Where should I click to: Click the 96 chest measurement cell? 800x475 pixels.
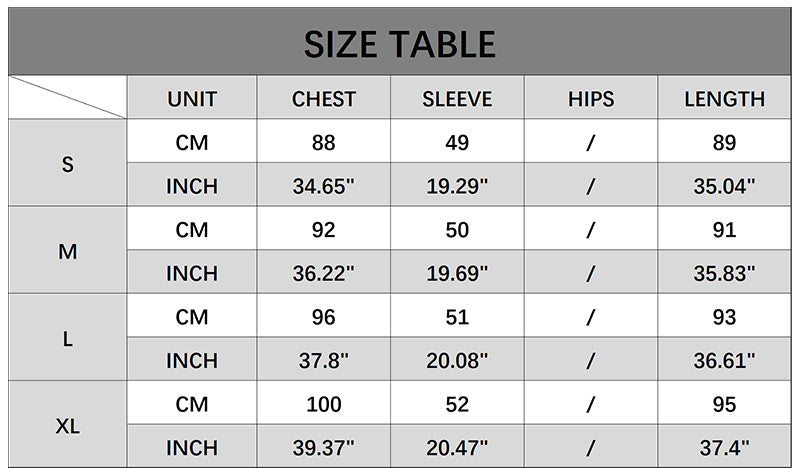(x=324, y=317)
